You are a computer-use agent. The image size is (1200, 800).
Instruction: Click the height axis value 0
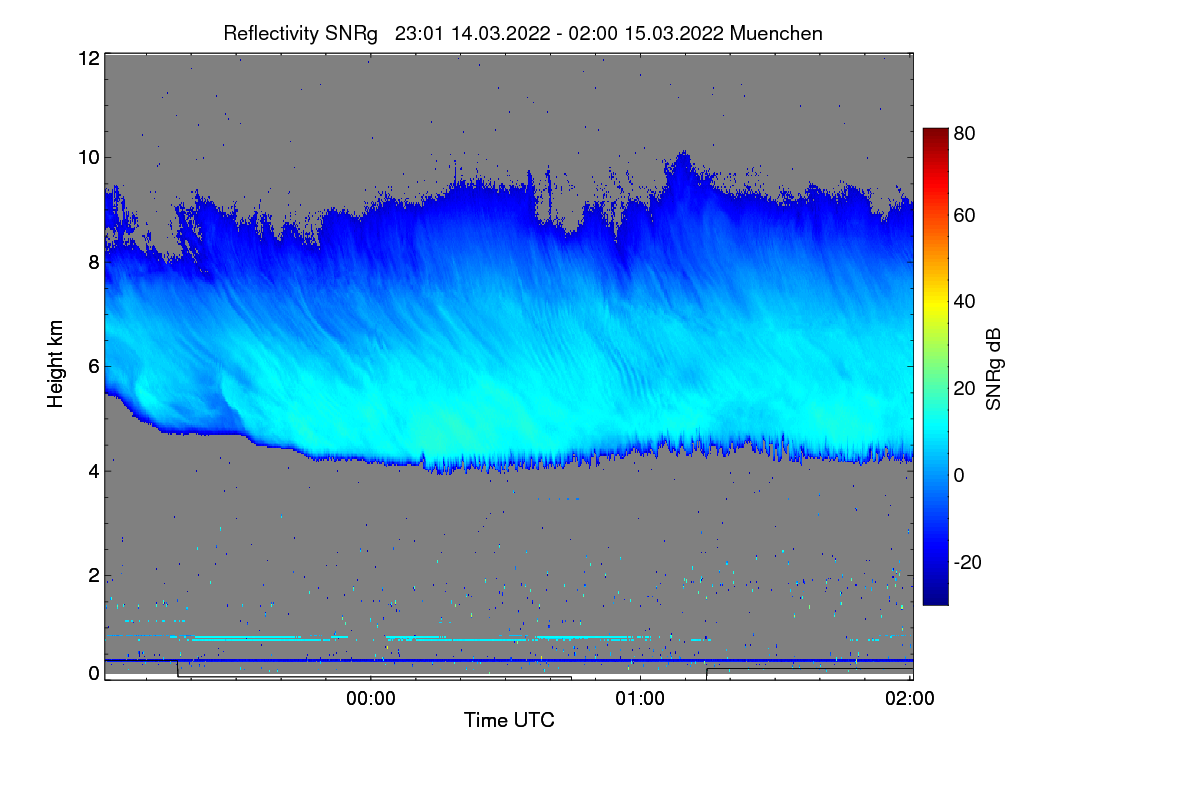tap(93, 673)
